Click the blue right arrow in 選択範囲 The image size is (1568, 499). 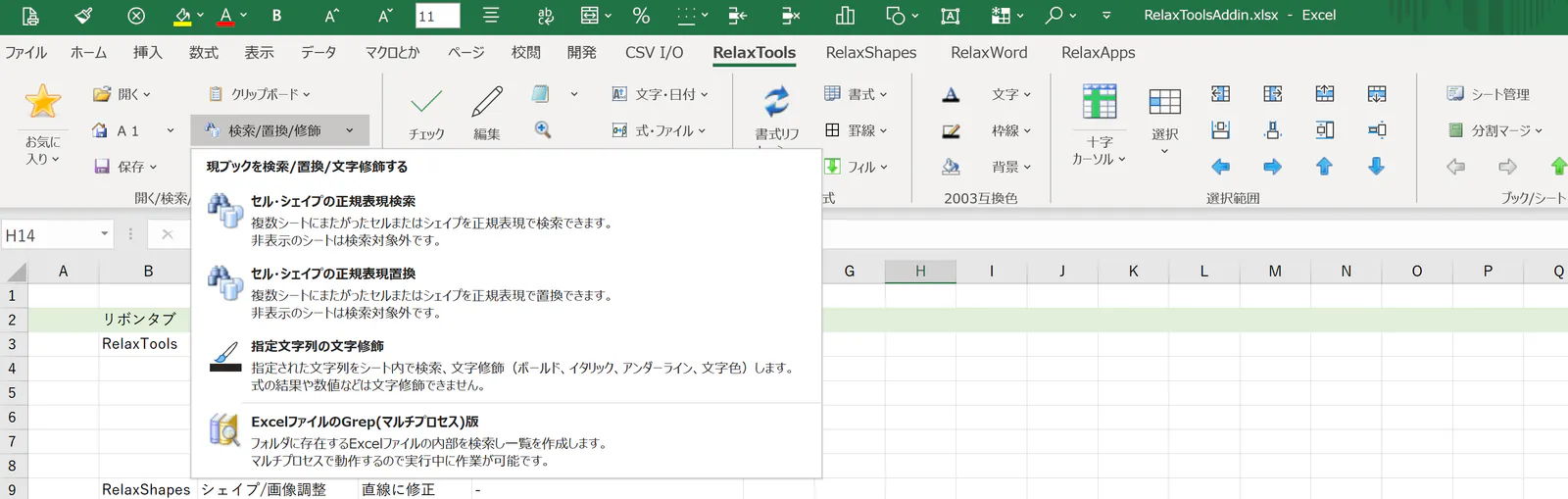point(1272,167)
